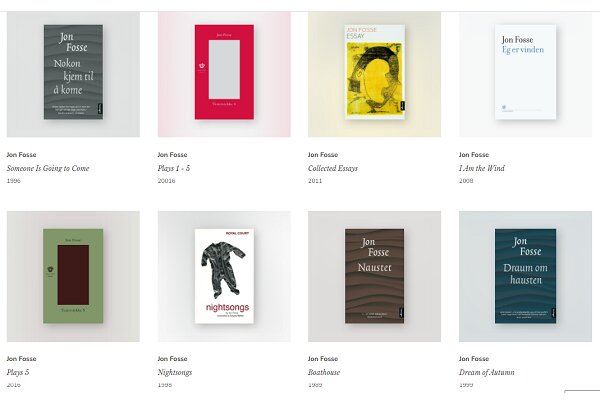Screen dimensions: 600x400
Task: Select the yellow Essay book cover
Action: 375,72
